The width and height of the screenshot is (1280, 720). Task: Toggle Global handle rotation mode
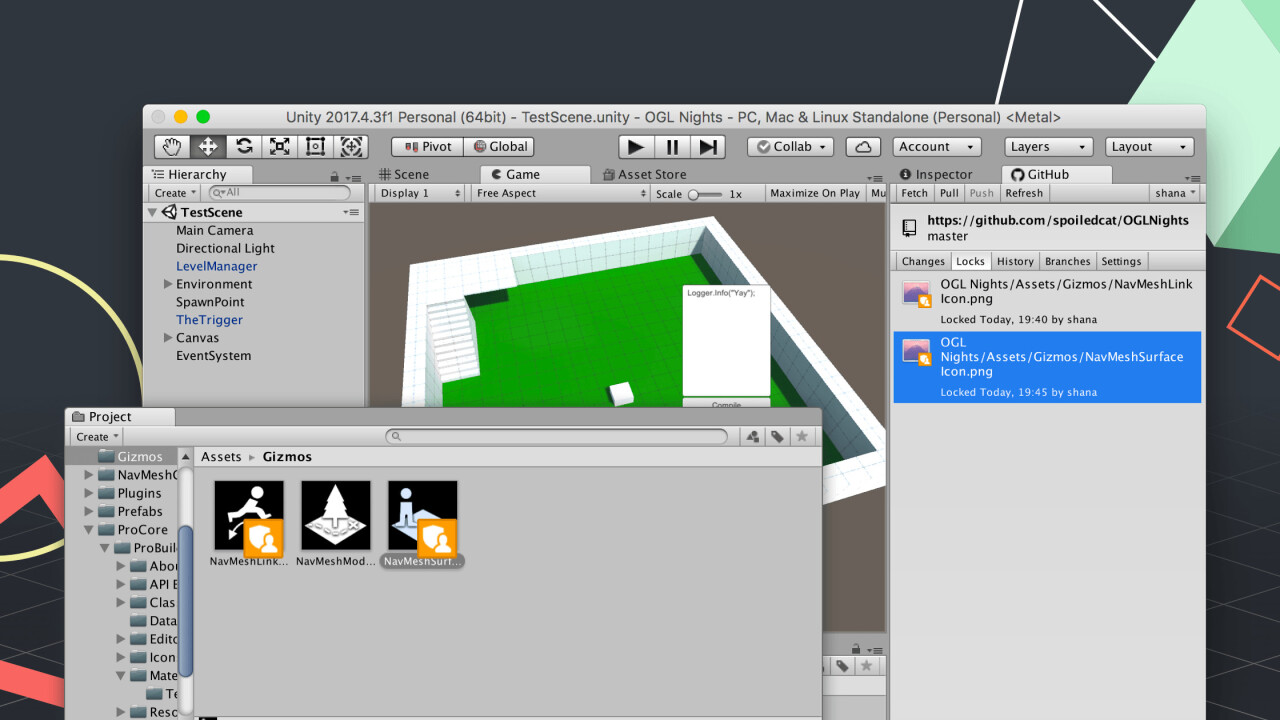tap(499, 147)
